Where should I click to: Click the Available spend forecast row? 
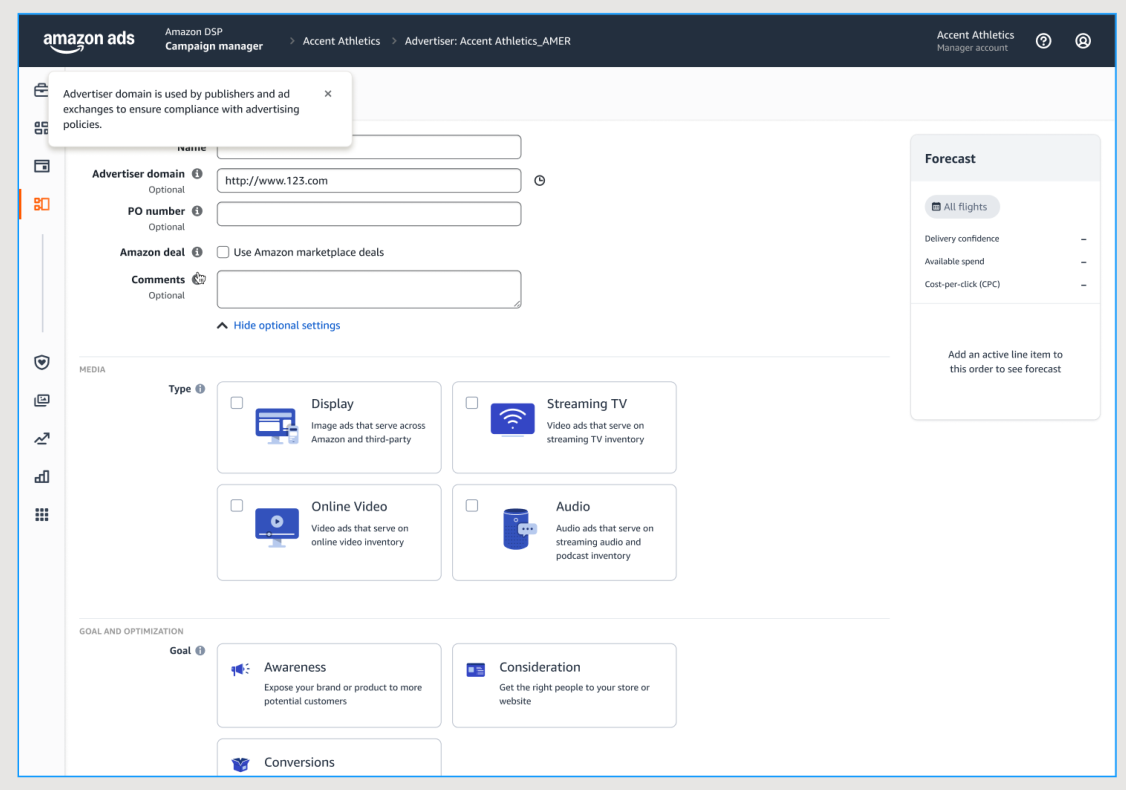(x=1005, y=261)
